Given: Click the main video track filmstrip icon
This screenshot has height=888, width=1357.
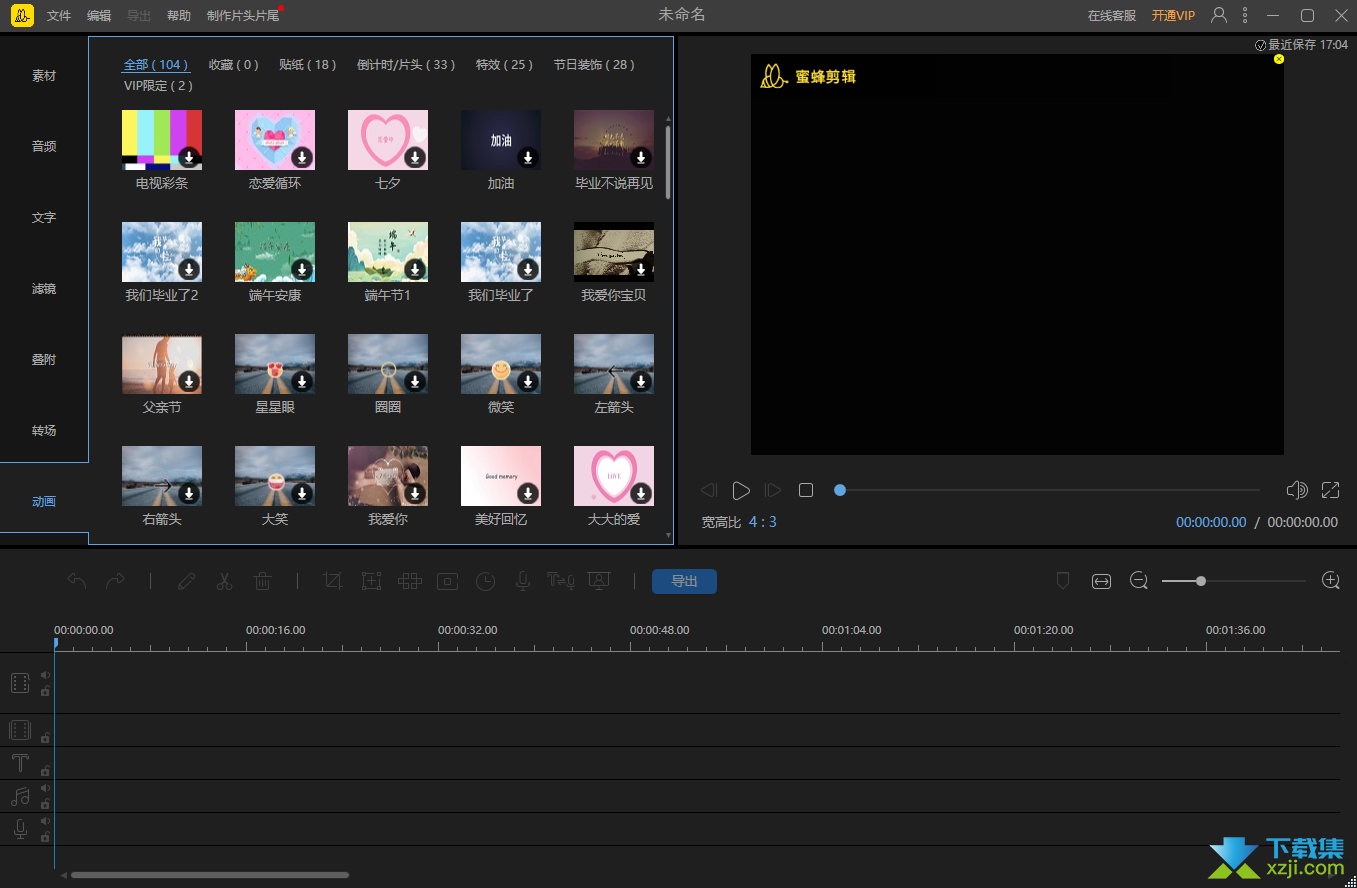Looking at the screenshot, I should click(20, 683).
